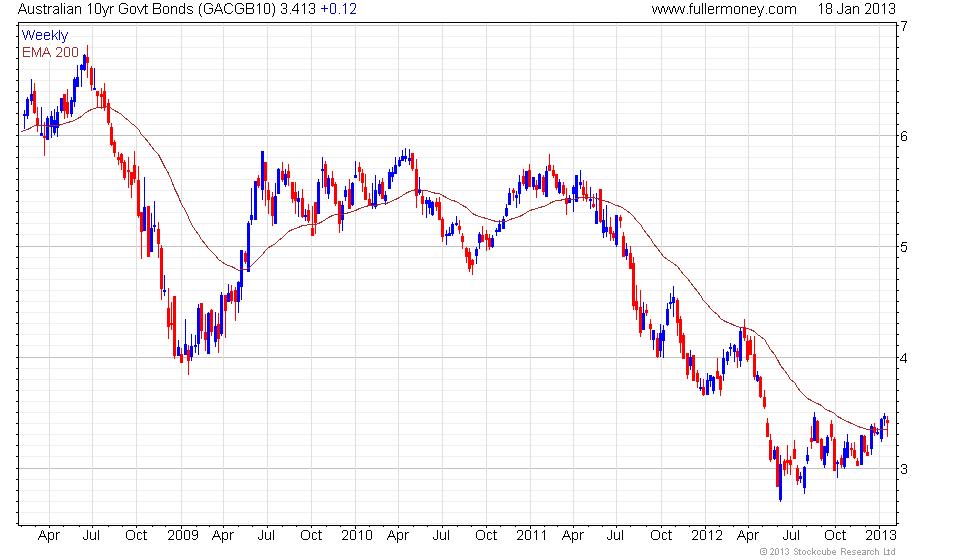Click the x-axis label '2011'
Screen dimensions: 980x560
[x=532, y=536]
